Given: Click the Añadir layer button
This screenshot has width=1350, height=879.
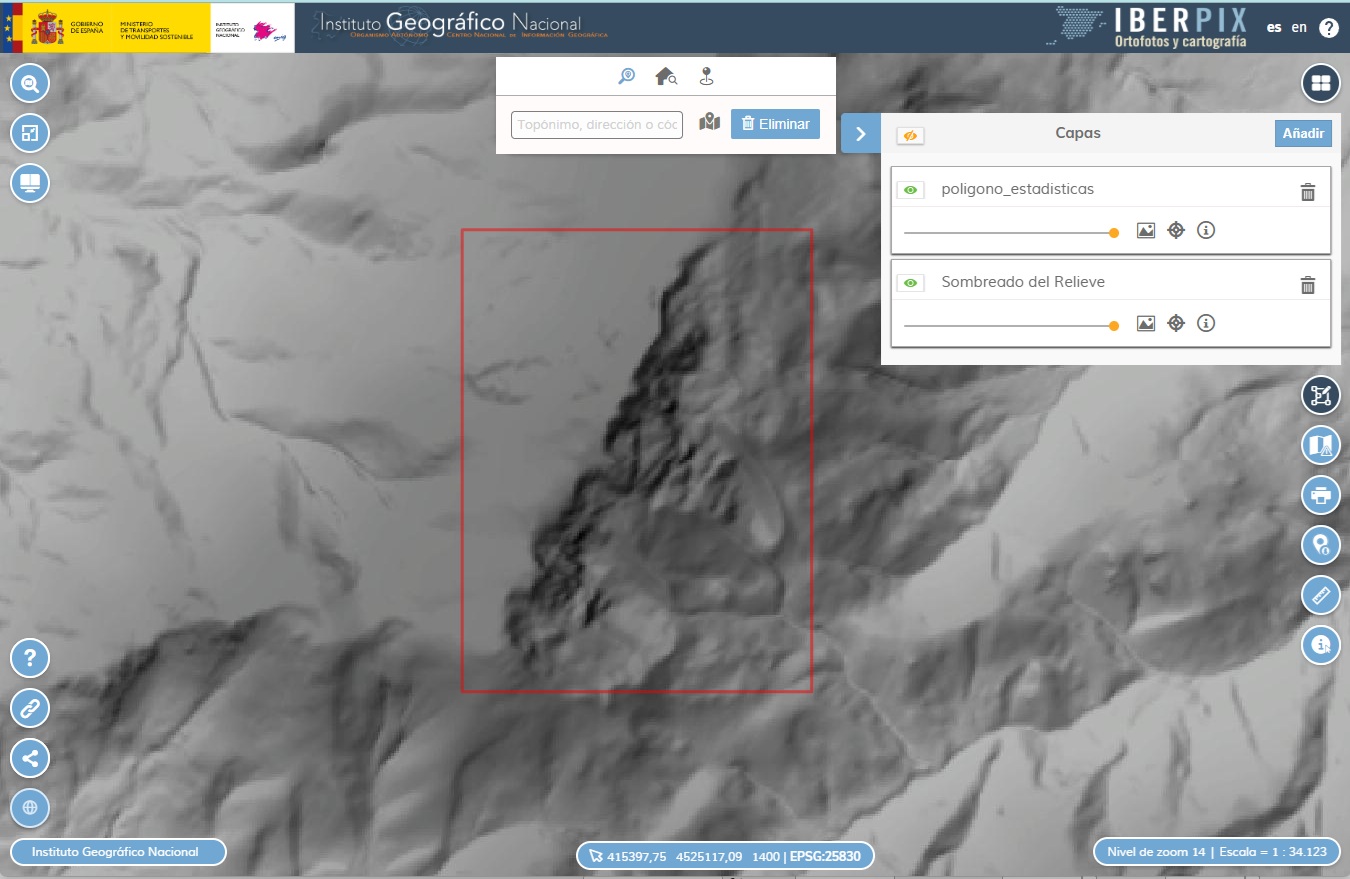Looking at the screenshot, I should pyautogui.click(x=1304, y=134).
